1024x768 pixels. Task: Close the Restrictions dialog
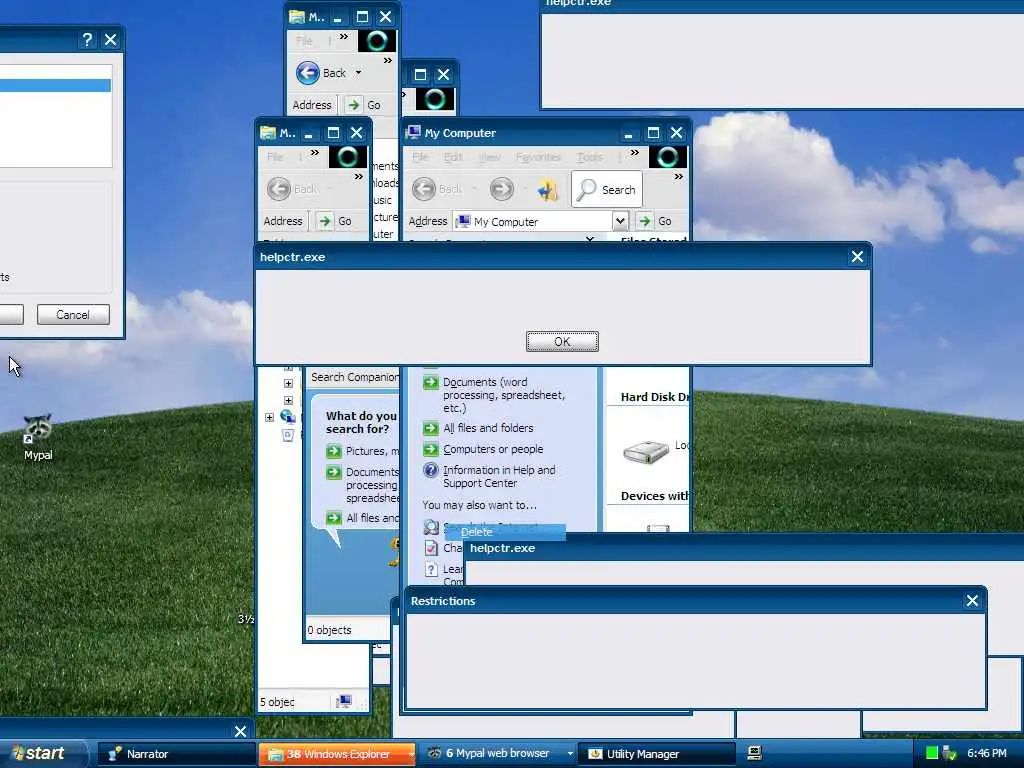(972, 601)
